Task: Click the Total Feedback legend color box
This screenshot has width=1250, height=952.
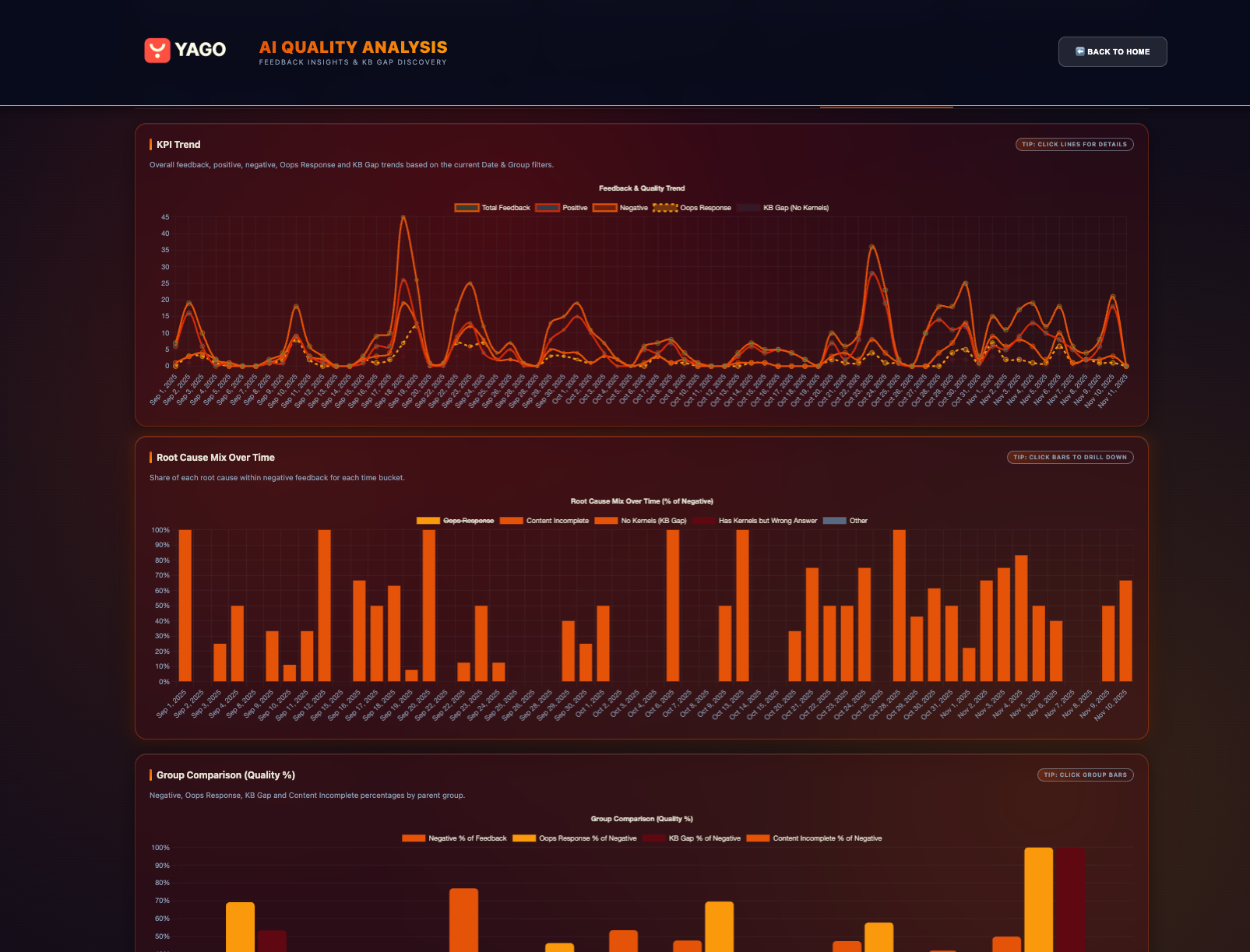Action: [x=467, y=208]
